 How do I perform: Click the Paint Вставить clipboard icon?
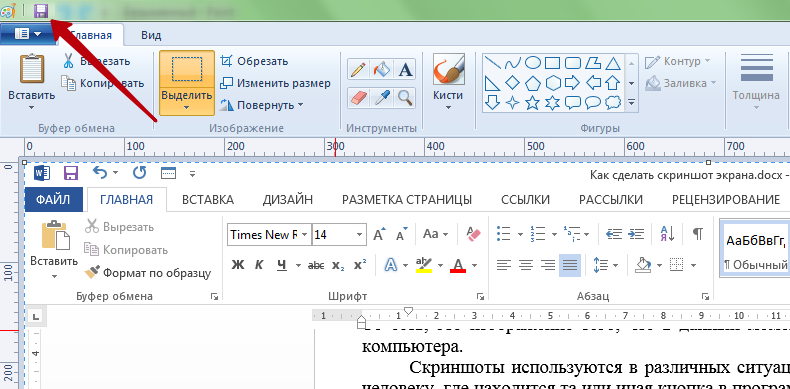(x=32, y=69)
